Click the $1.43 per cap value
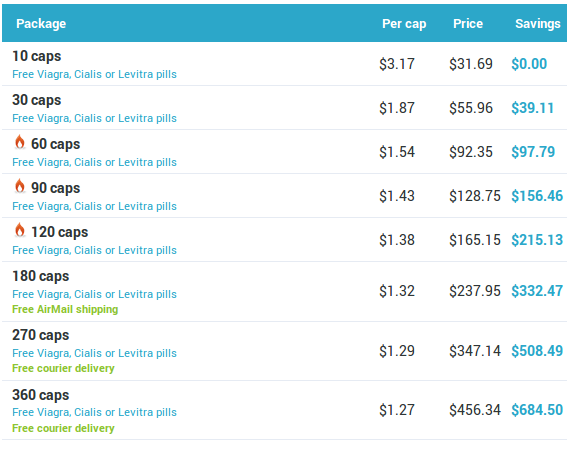This screenshot has width=567, height=451. tap(397, 196)
